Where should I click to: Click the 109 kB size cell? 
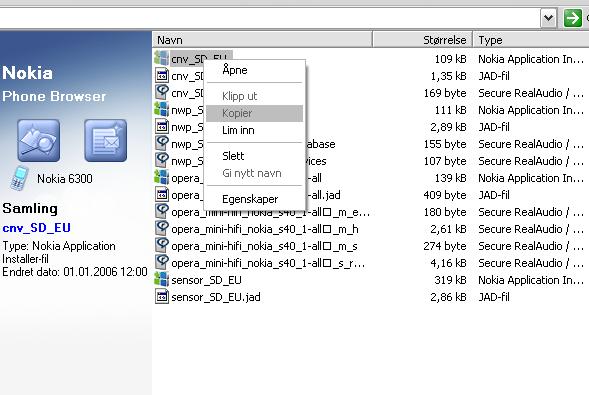tap(450, 59)
